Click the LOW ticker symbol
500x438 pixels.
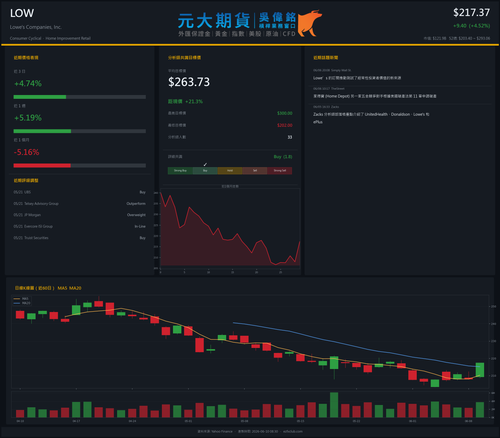tap(22, 13)
